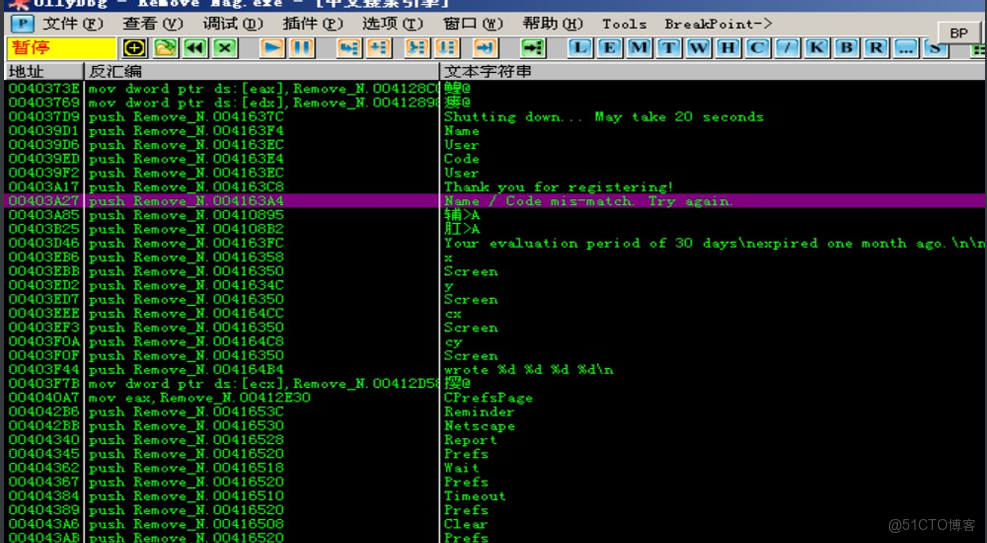Click the BP button
987x543 pixels.
[x=959, y=33]
